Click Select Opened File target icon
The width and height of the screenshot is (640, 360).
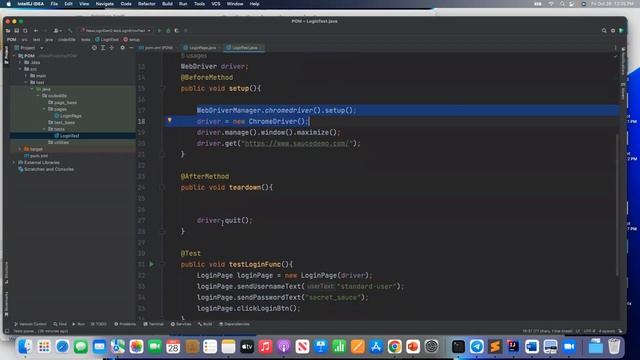pyautogui.click(x=94, y=48)
